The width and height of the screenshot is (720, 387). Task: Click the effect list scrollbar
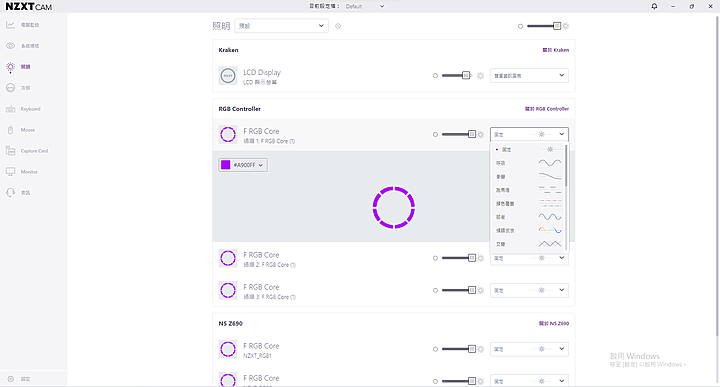point(566,165)
